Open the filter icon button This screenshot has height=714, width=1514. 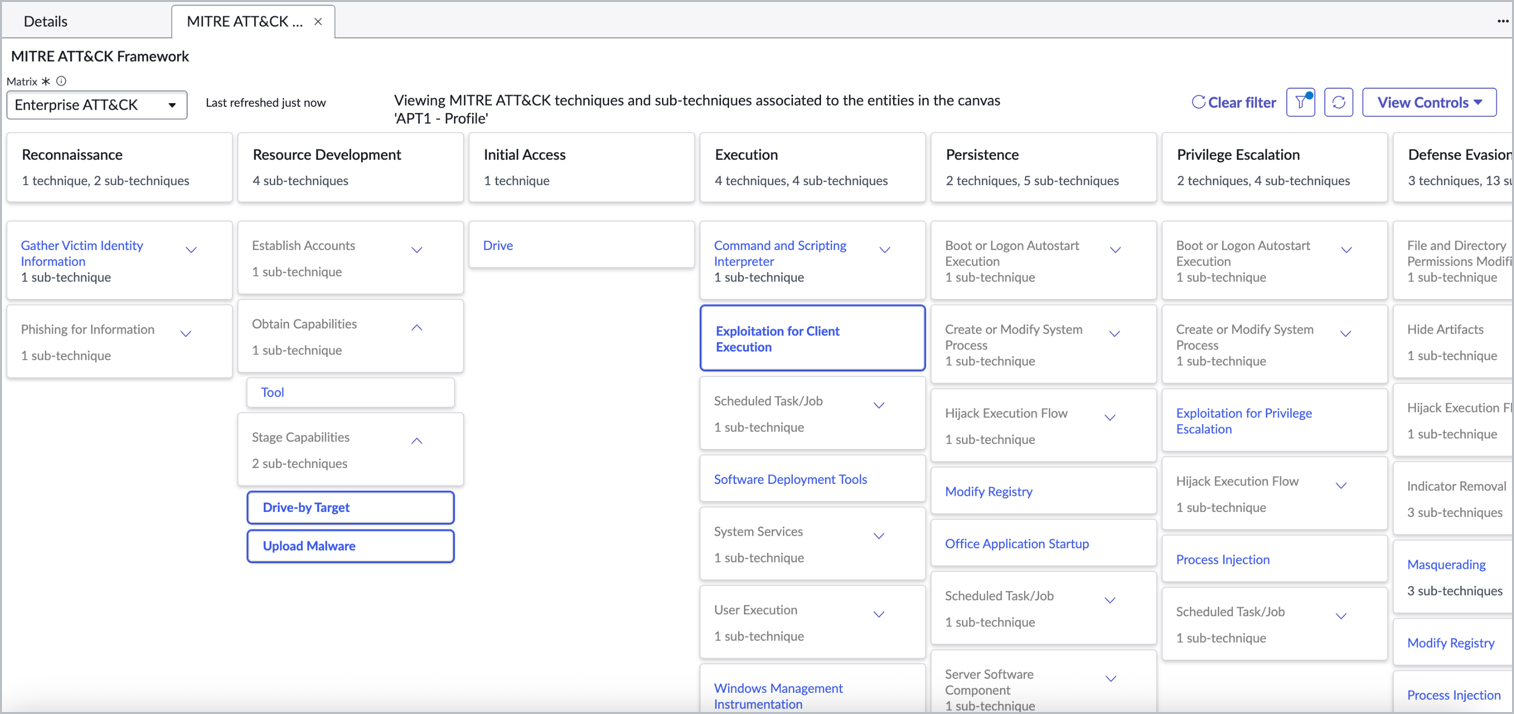(x=1300, y=102)
